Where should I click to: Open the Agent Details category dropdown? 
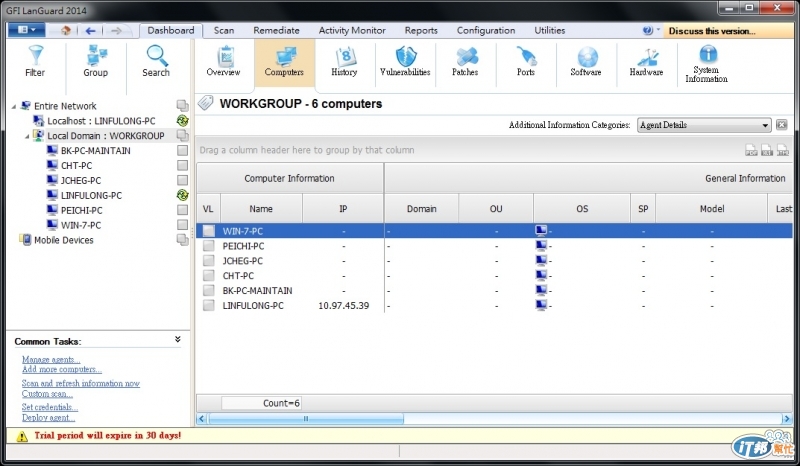click(704, 125)
